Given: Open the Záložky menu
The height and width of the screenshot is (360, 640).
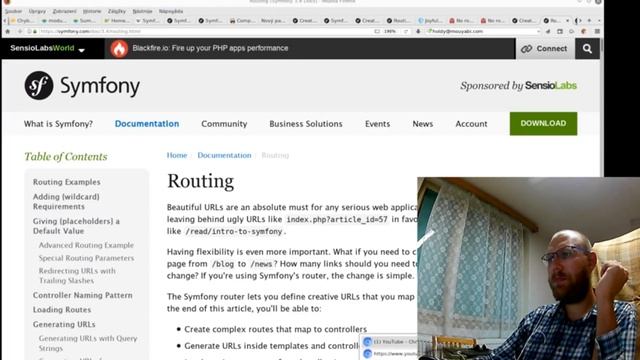Looking at the screenshot, I should [x=117, y=11].
